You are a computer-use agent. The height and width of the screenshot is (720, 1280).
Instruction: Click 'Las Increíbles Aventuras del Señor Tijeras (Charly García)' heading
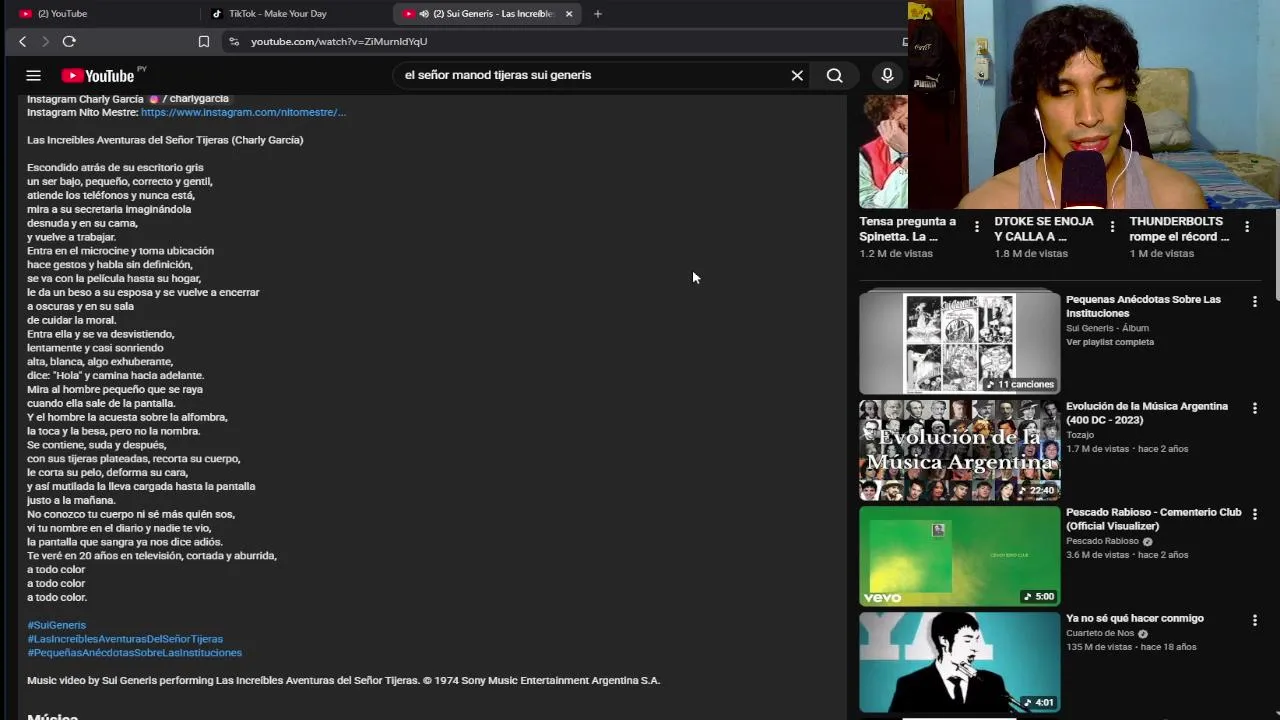[165, 140]
